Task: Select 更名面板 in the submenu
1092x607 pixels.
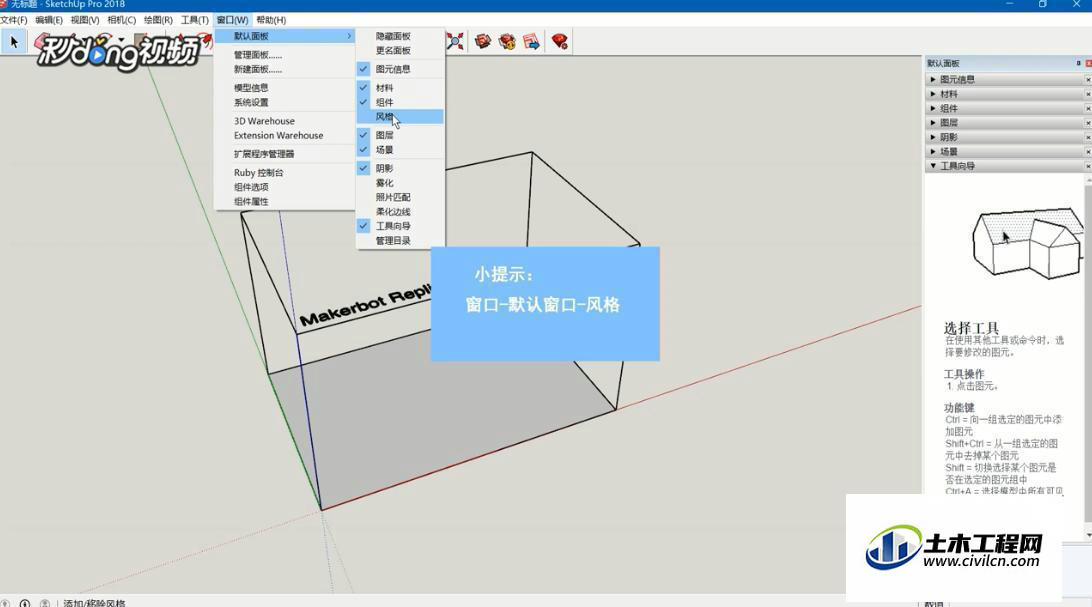Action: point(400,50)
